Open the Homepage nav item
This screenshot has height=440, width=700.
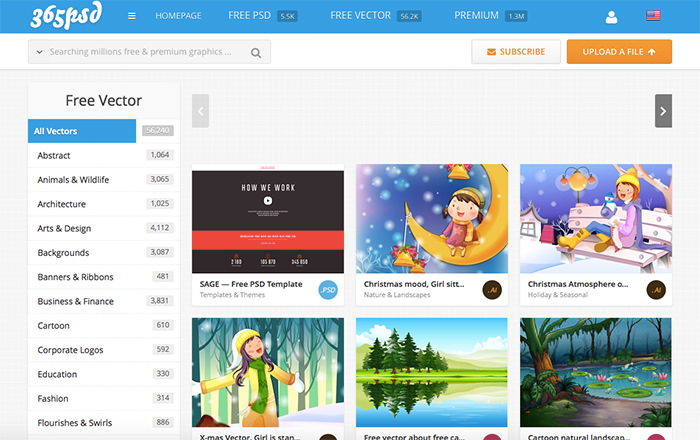coord(178,16)
